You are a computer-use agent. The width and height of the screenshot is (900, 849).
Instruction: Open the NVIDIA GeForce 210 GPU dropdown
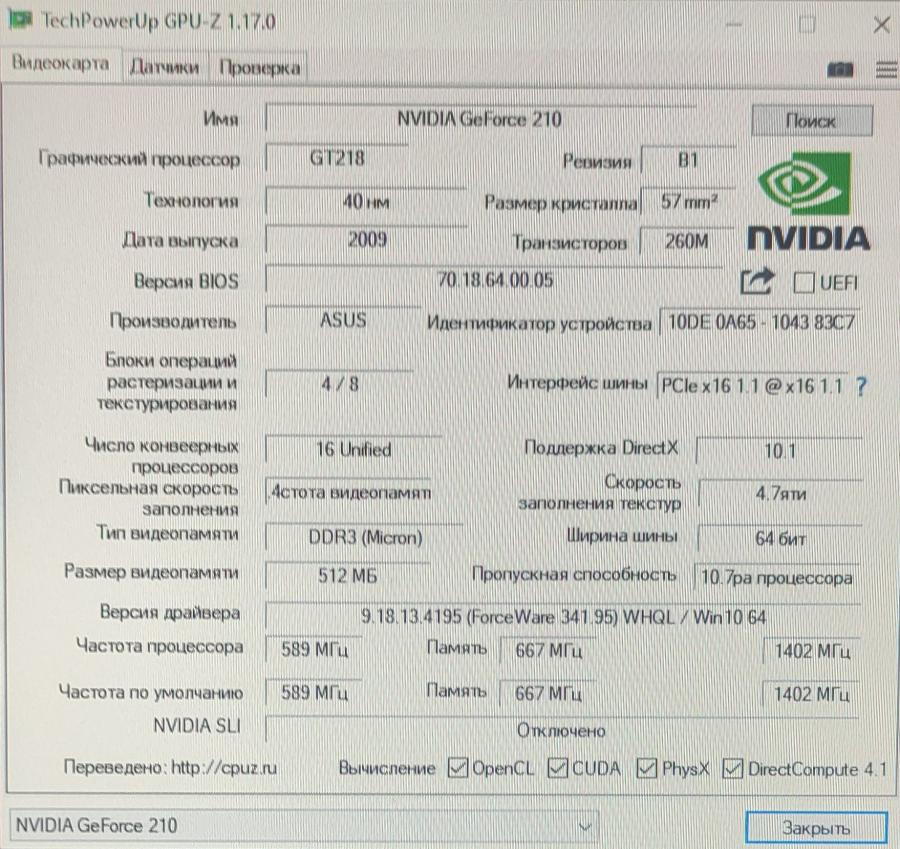(x=304, y=825)
